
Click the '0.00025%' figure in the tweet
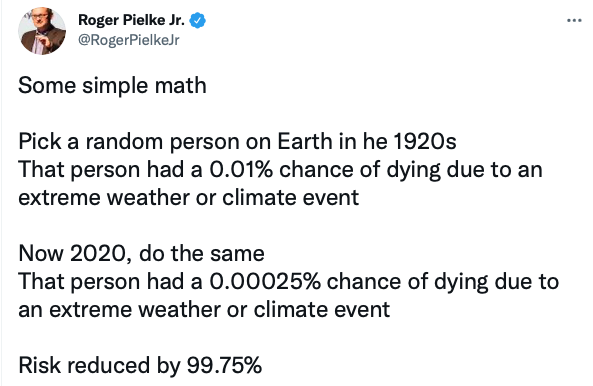tap(265, 282)
